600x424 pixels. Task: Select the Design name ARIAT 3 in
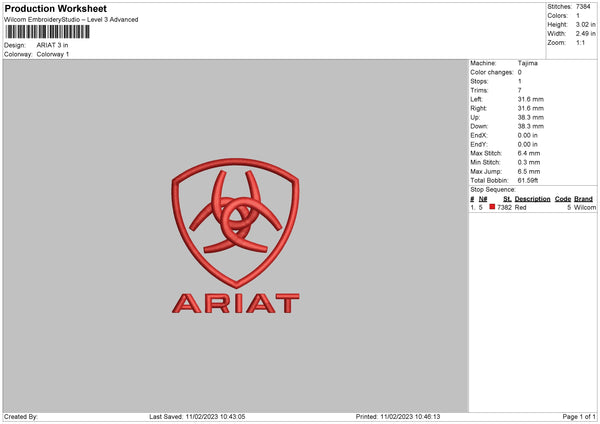[x=54, y=45]
